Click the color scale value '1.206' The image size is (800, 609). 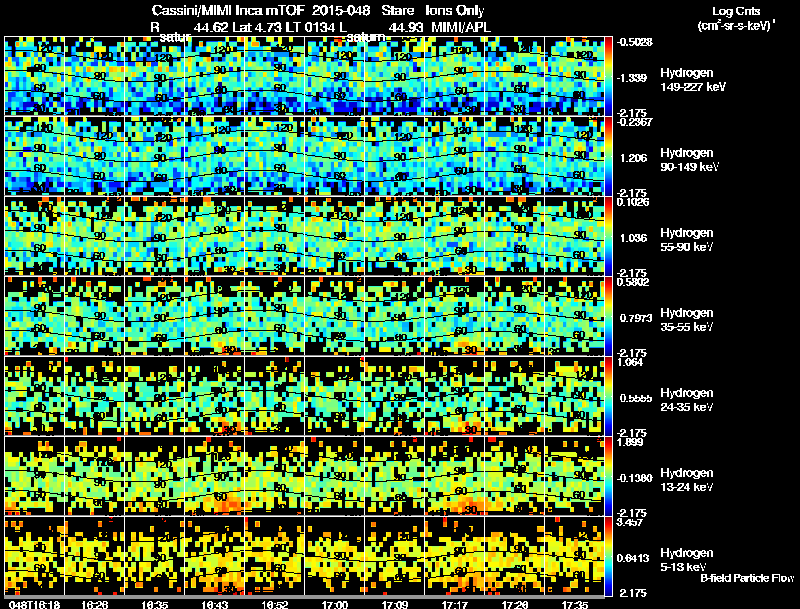(633, 158)
